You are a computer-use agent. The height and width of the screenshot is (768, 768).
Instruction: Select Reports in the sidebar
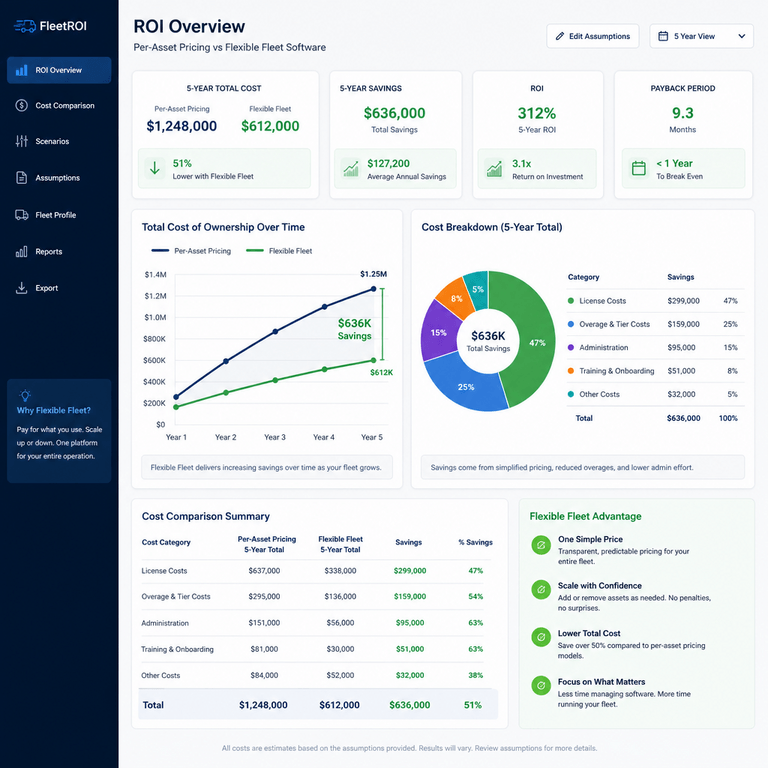[x=59, y=251]
